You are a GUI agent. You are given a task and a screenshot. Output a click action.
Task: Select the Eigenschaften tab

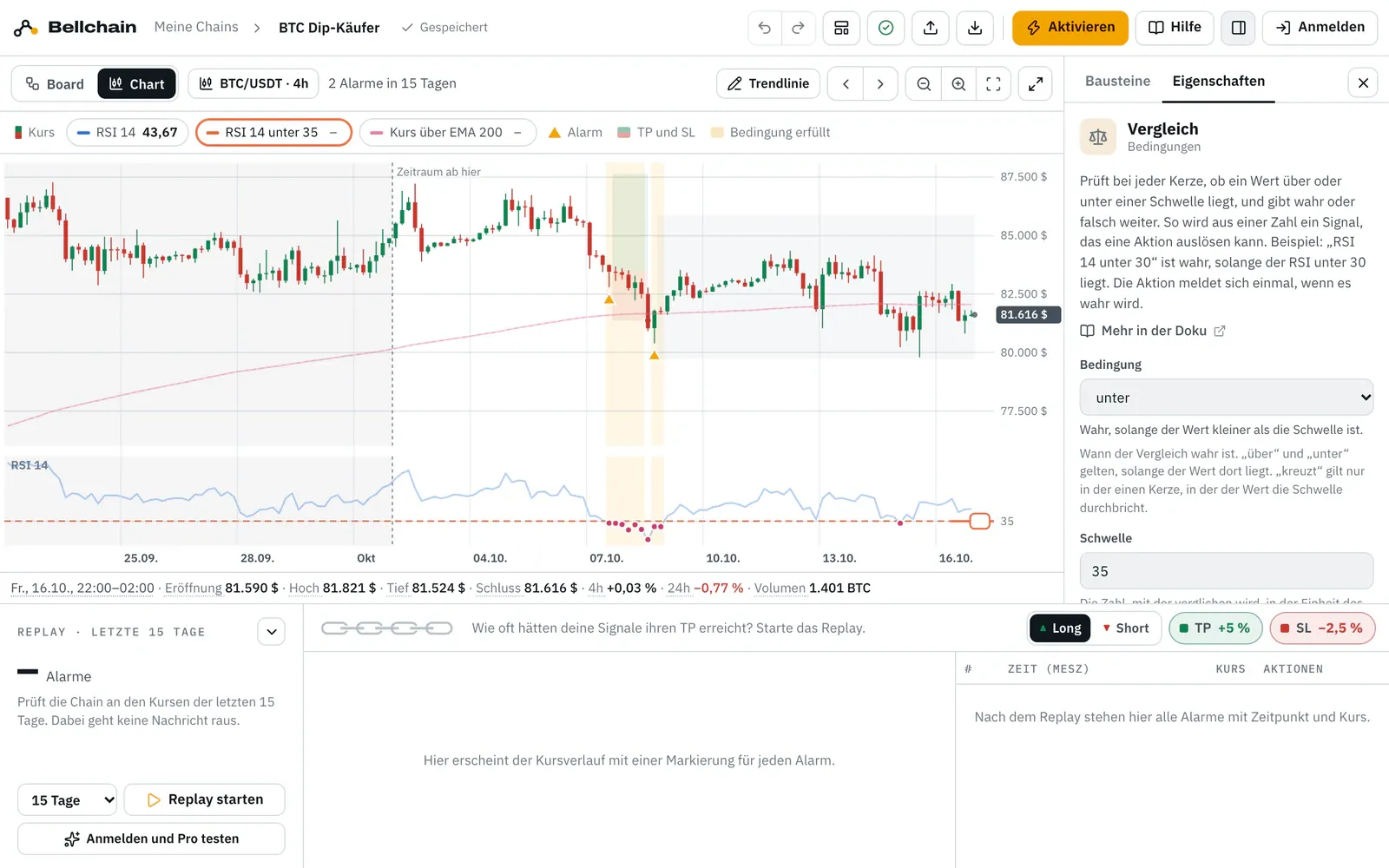(1218, 81)
